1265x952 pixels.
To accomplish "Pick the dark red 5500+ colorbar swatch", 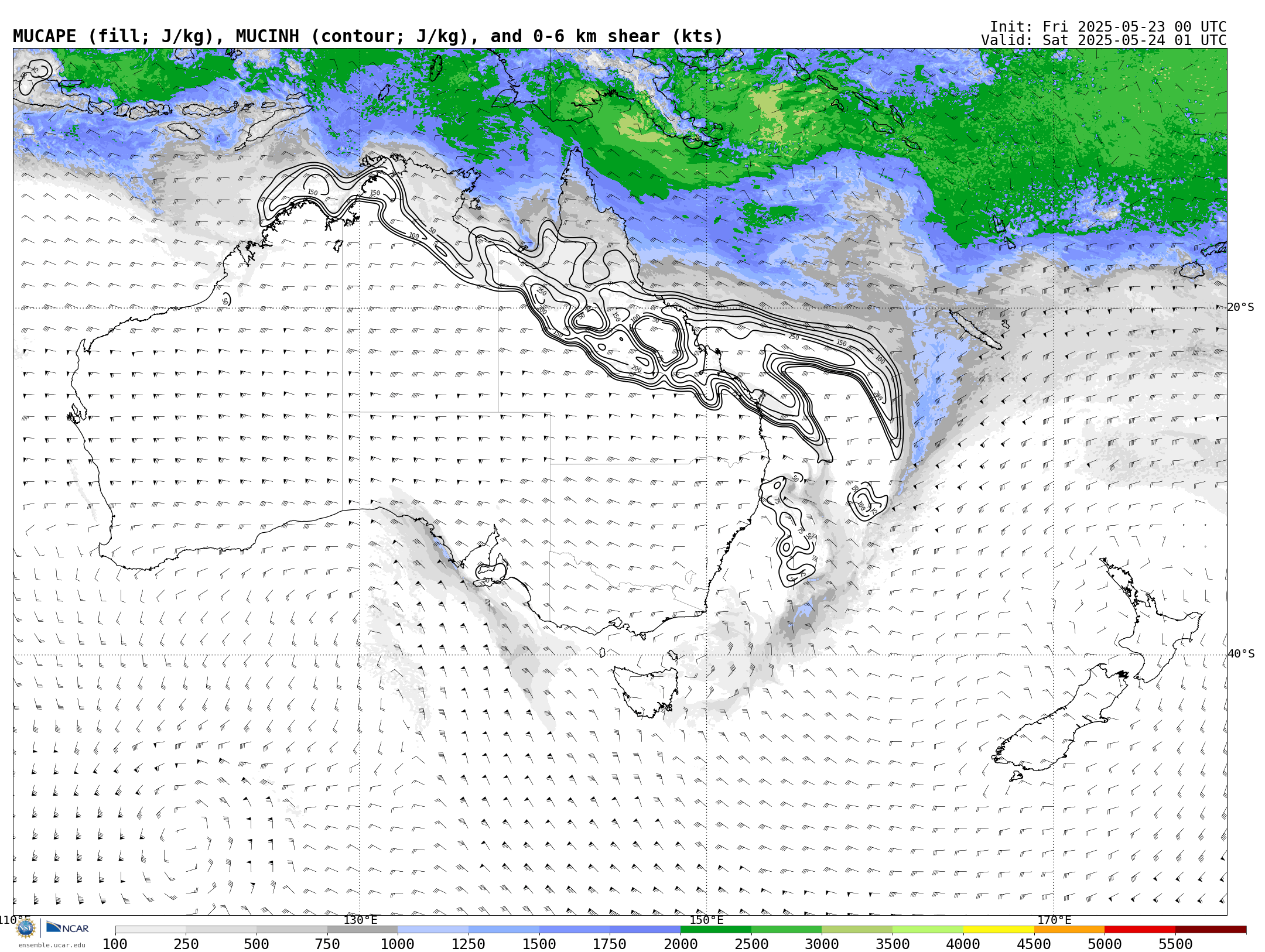I will pyautogui.click(x=1211, y=930).
